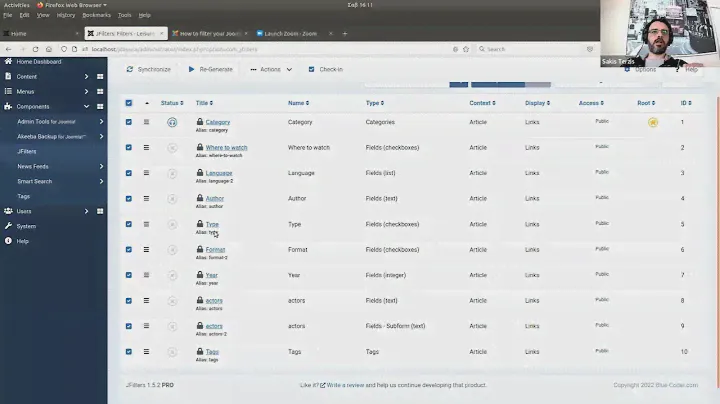
Task: Uncheck the checkbox for the Year row
Action: click(128, 275)
